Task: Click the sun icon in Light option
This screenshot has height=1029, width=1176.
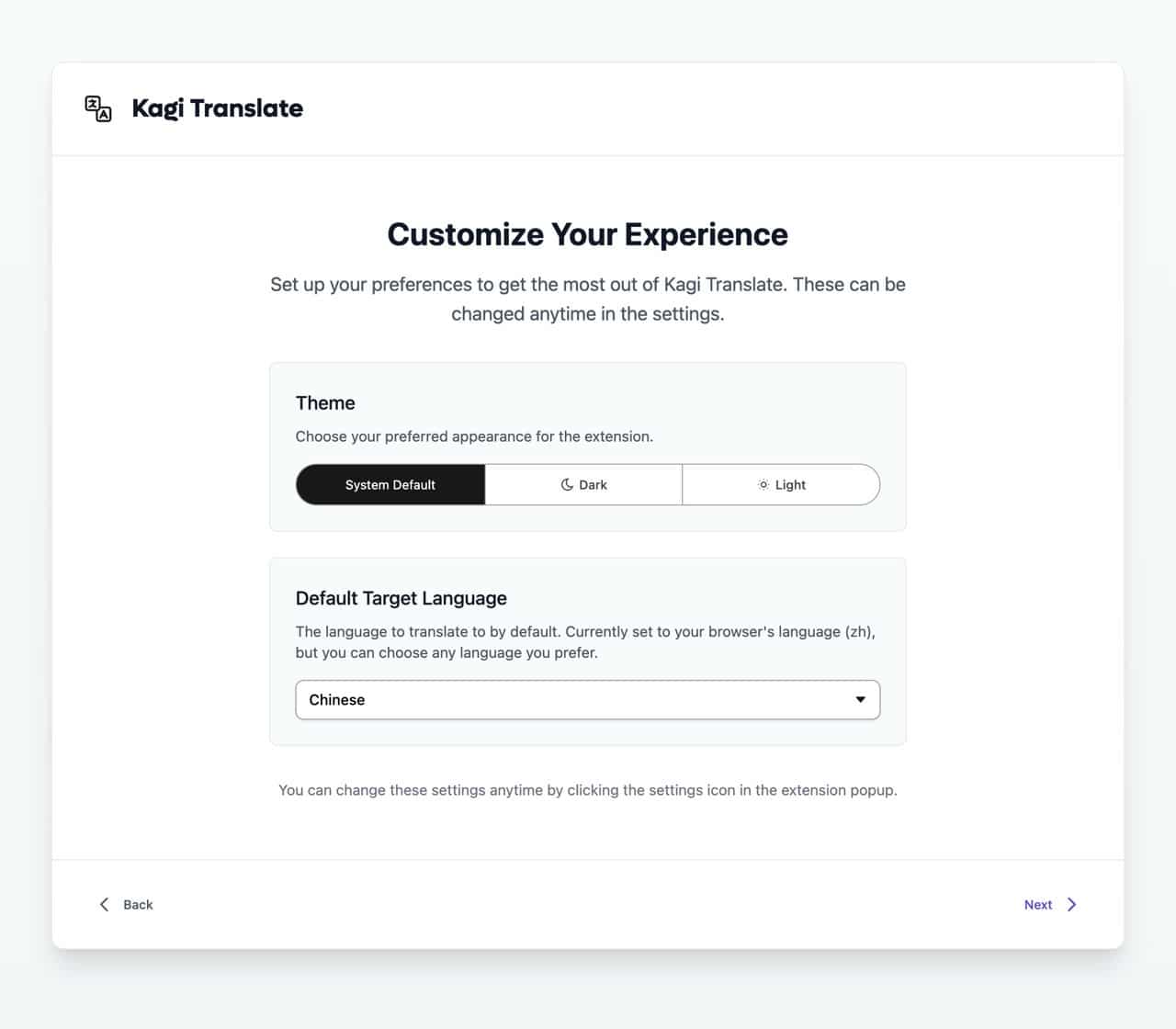Action: 763,485
